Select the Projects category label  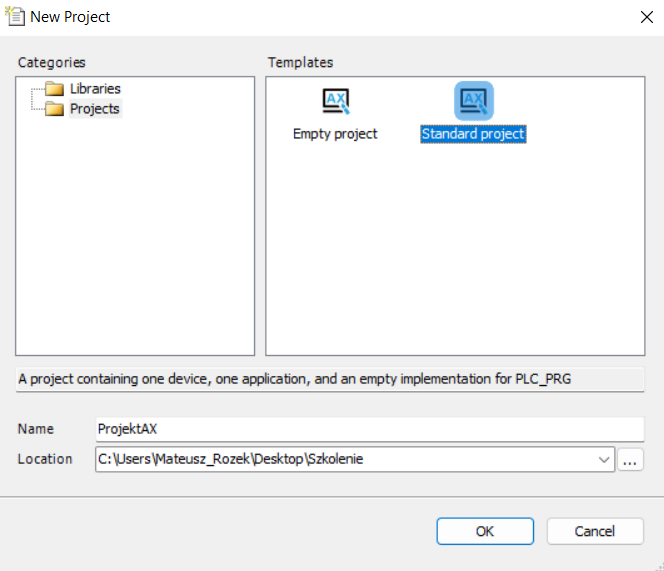95,109
